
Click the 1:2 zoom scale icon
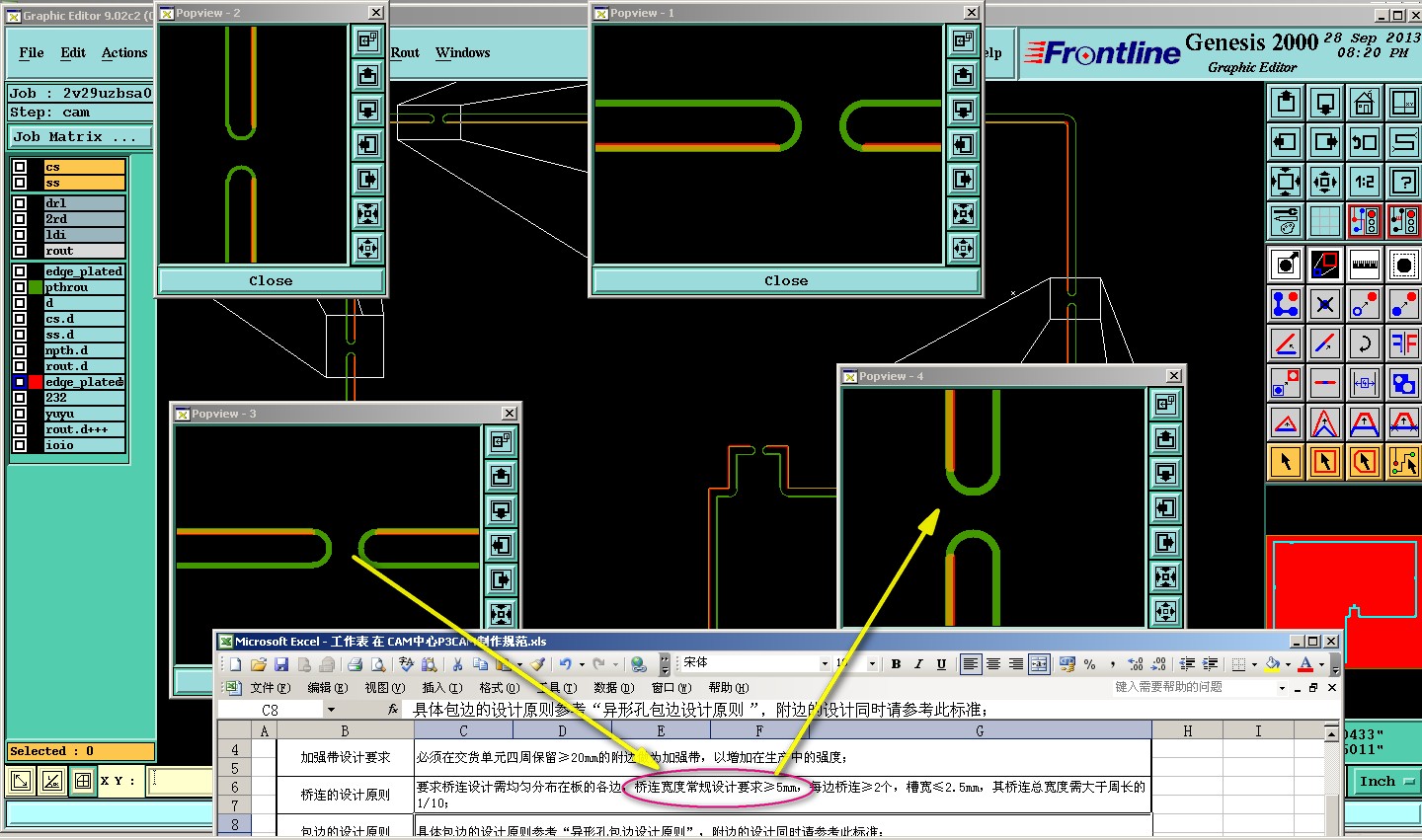(1364, 182)
